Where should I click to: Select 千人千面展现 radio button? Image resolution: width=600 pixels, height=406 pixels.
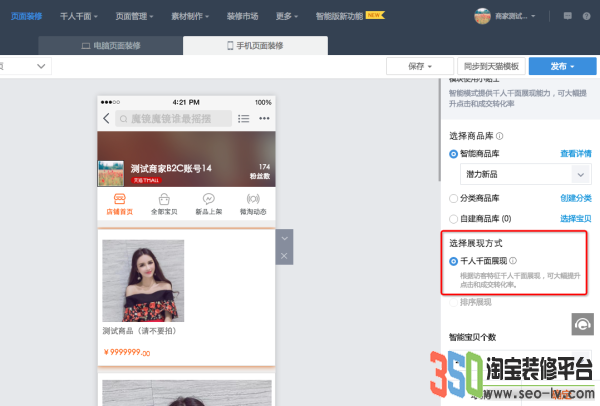pyautogui.click(x=453, y=261)
